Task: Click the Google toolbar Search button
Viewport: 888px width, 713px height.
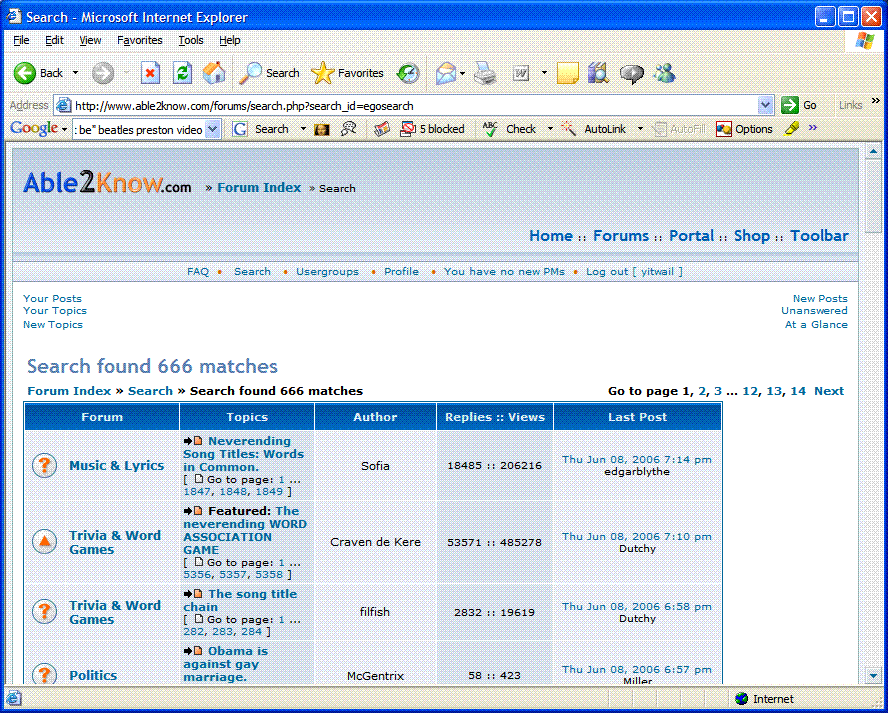Action: point(262,129)
